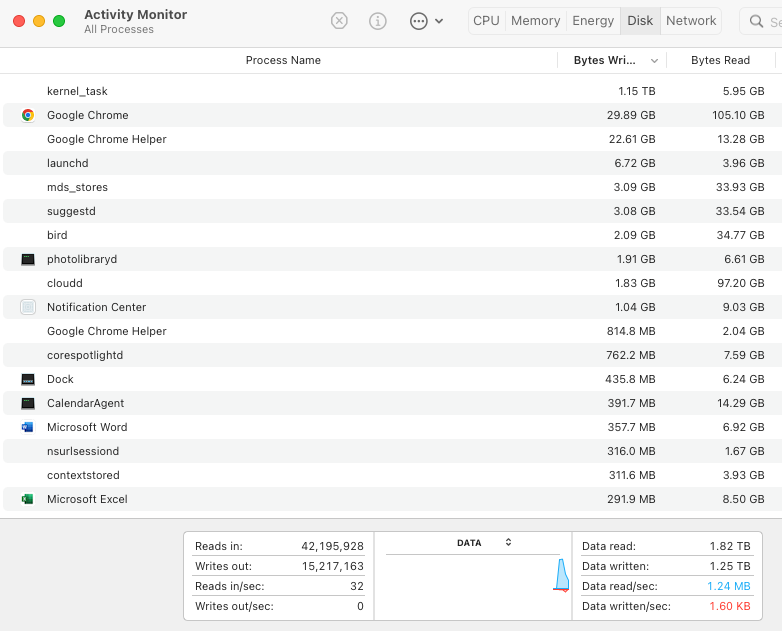Viewport: 782px width, 631px height.
Task: Select the kernel_task process name
Action: [x=77, y=91]
